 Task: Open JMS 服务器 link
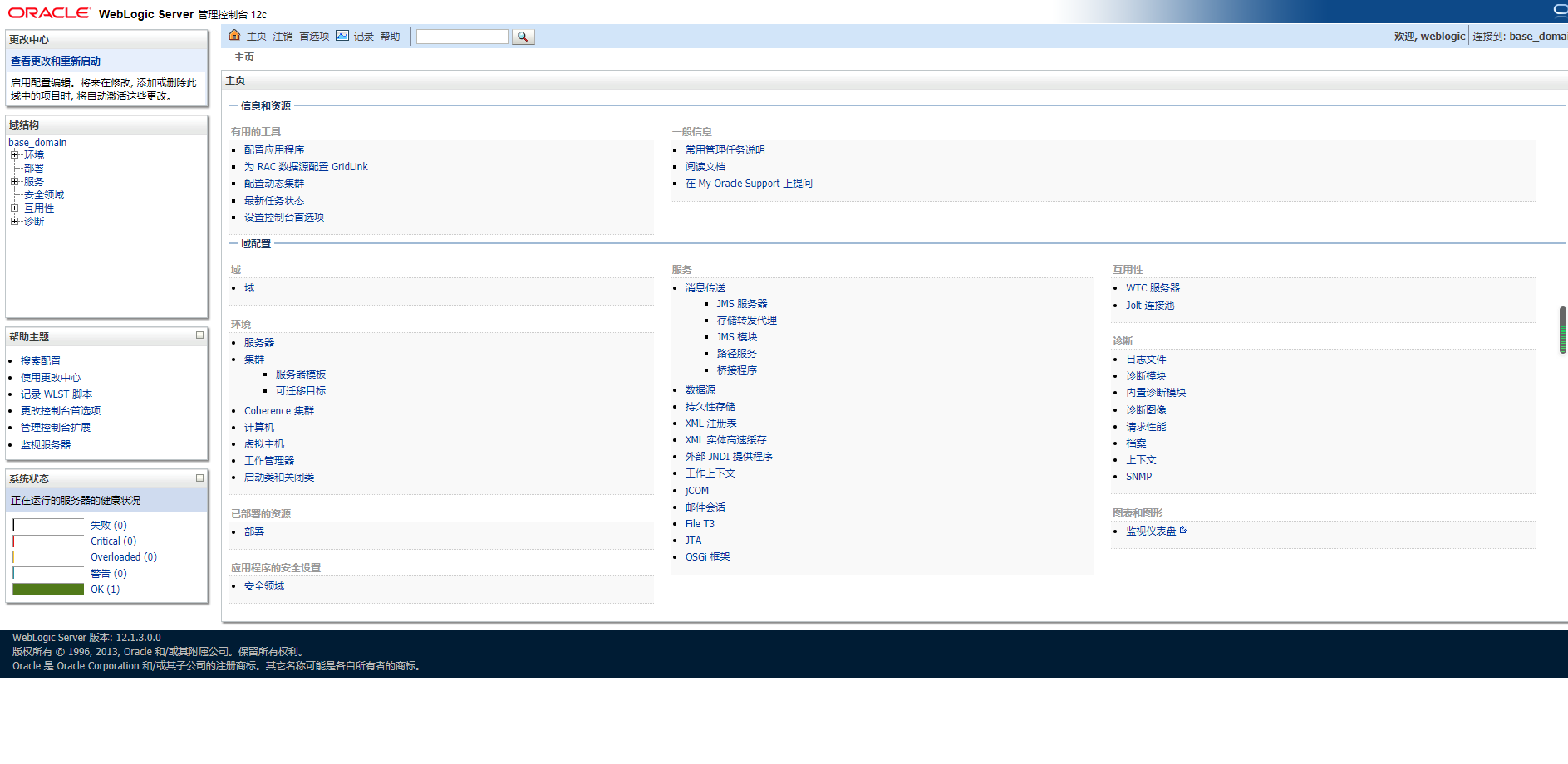coord(742,304)
